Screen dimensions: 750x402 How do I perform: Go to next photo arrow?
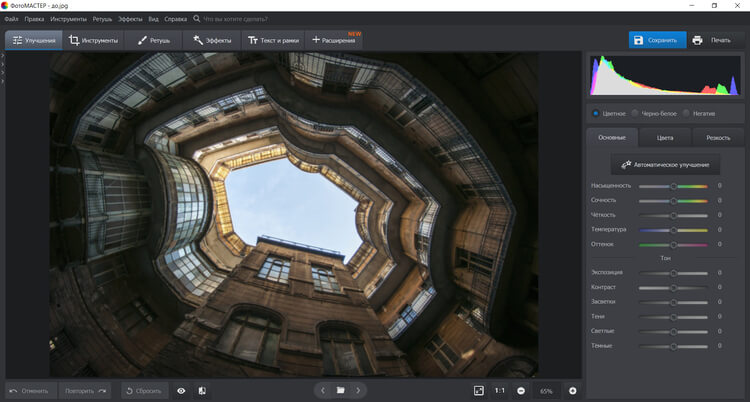(359, 390)
